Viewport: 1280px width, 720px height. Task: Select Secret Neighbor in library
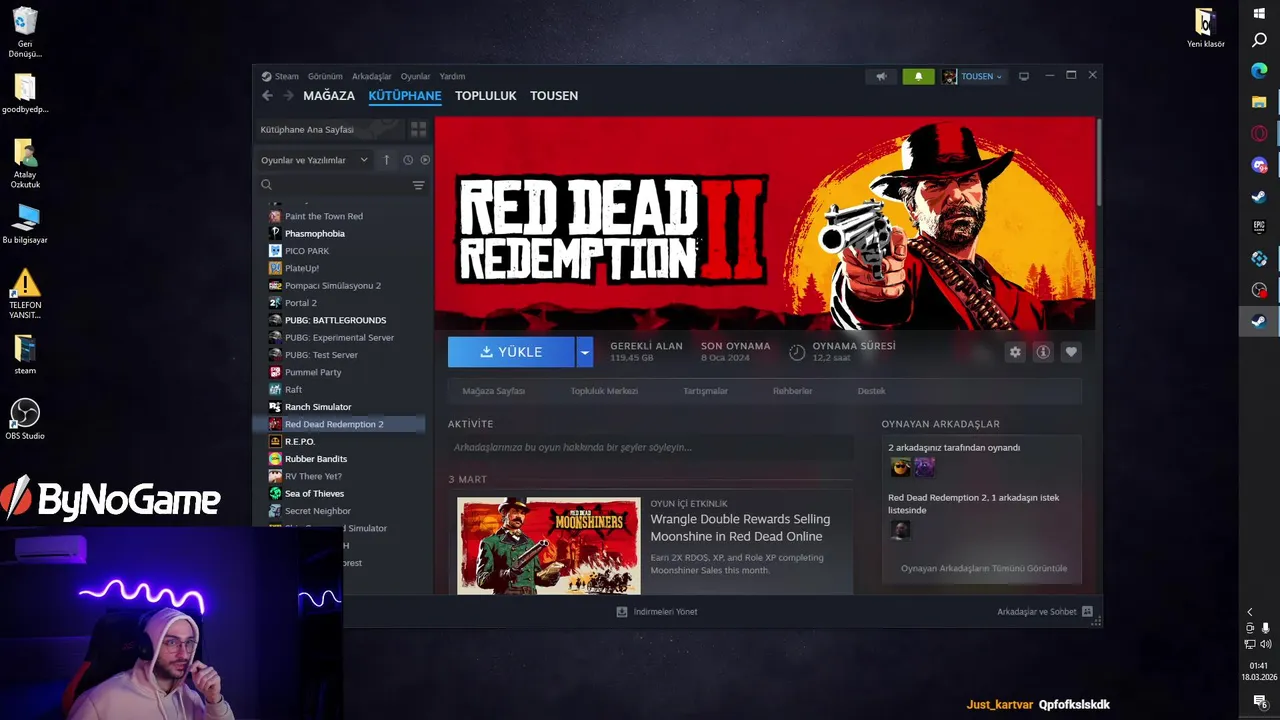339,511
